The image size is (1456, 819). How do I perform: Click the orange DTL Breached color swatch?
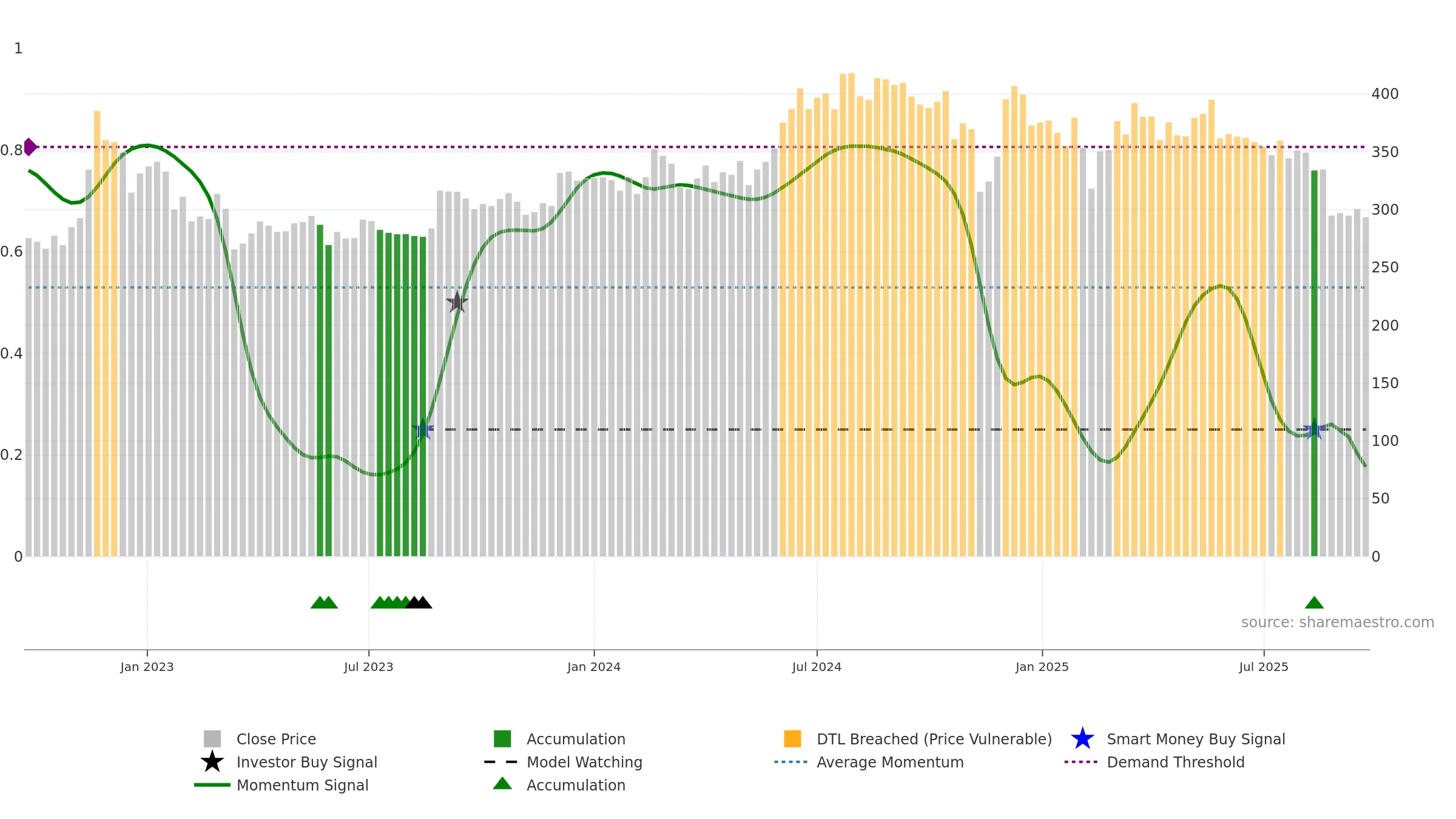click(x=792, y=739)
